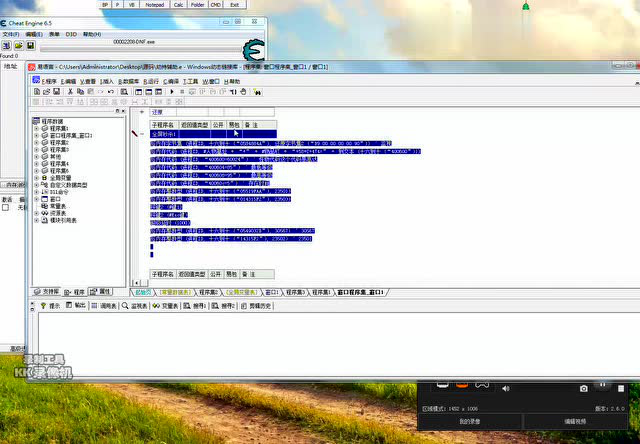
Task: Click the yellow-star icon at toolbar end
Action: 257,92
